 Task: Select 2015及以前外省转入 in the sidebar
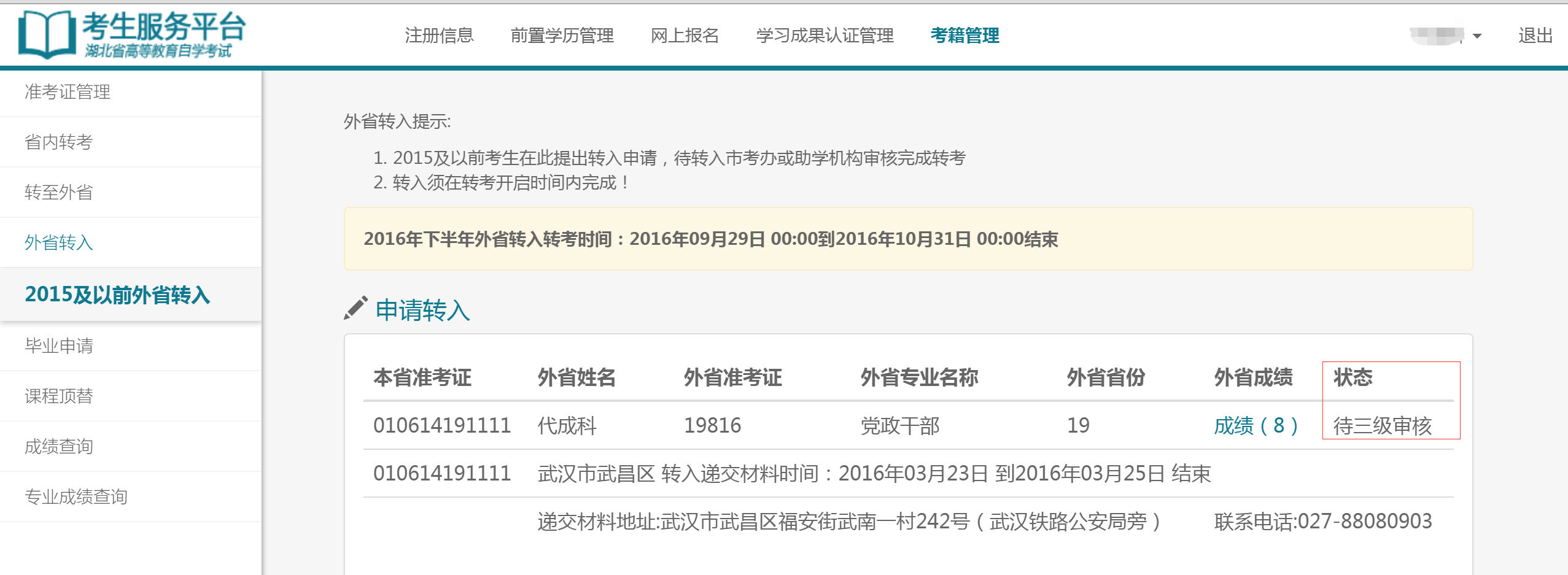[117, 295]
